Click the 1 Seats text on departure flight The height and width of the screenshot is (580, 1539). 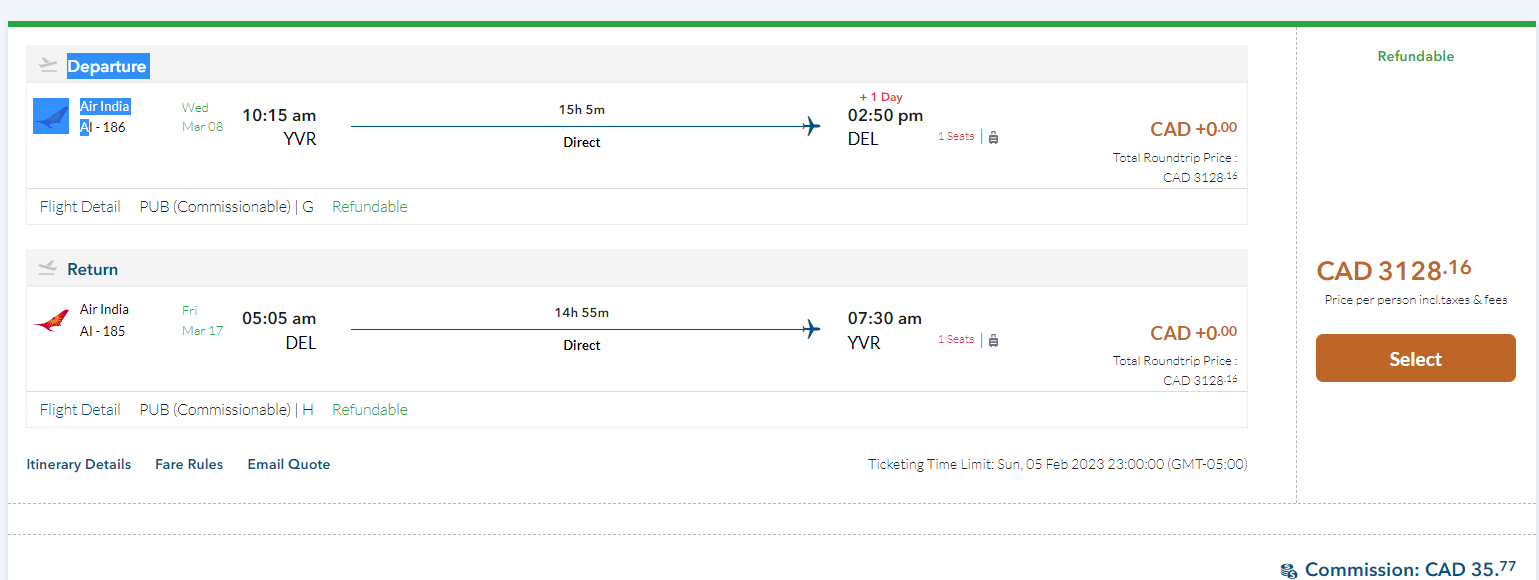click(956, 137)
